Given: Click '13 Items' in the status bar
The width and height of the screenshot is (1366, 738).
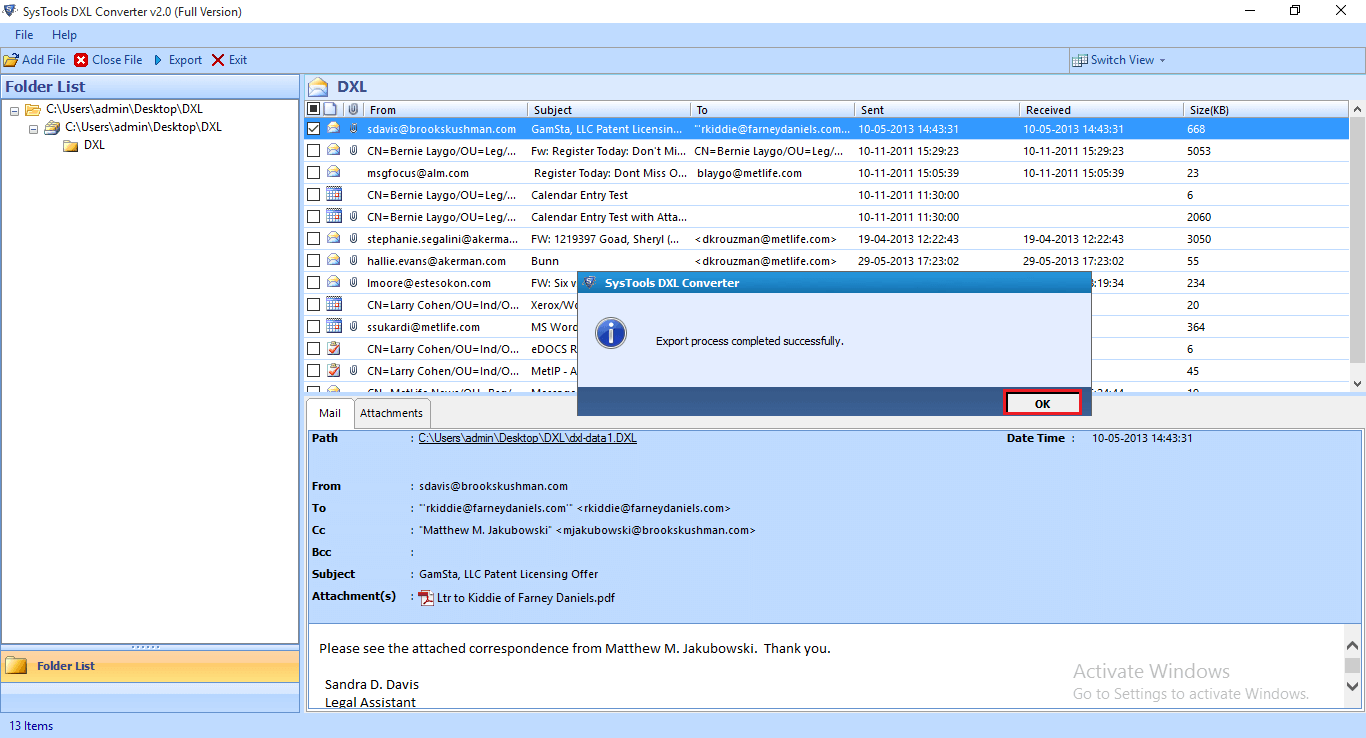Looking at the screenshot, I should [x=31, y=726].
